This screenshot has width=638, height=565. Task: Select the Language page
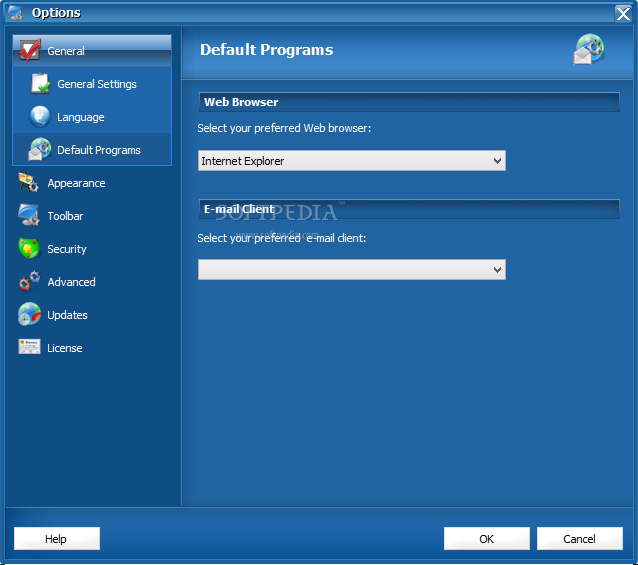point(92,117)
